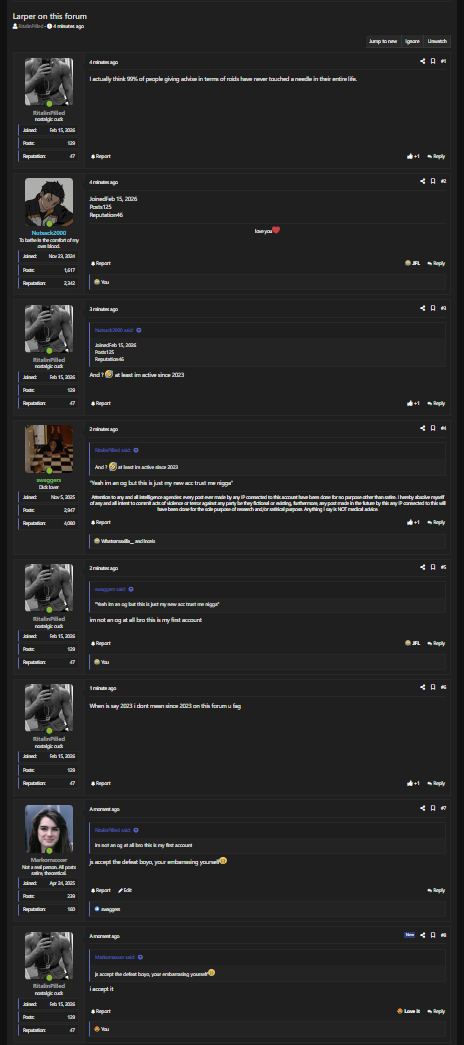Toggle the JFL reaction on post #2
Viewport: 464px width, 1045px height.
(412, 263)
